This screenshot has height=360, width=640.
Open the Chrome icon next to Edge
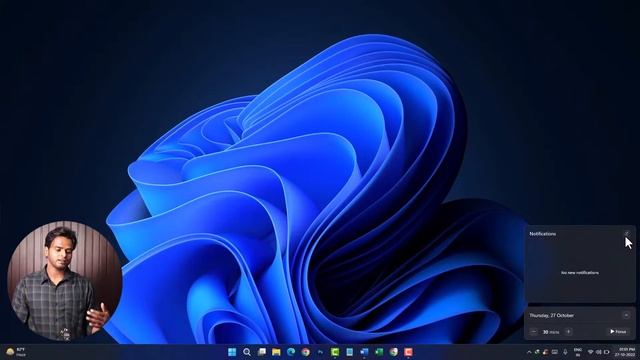pyautogui.click(x=306, y=352)
